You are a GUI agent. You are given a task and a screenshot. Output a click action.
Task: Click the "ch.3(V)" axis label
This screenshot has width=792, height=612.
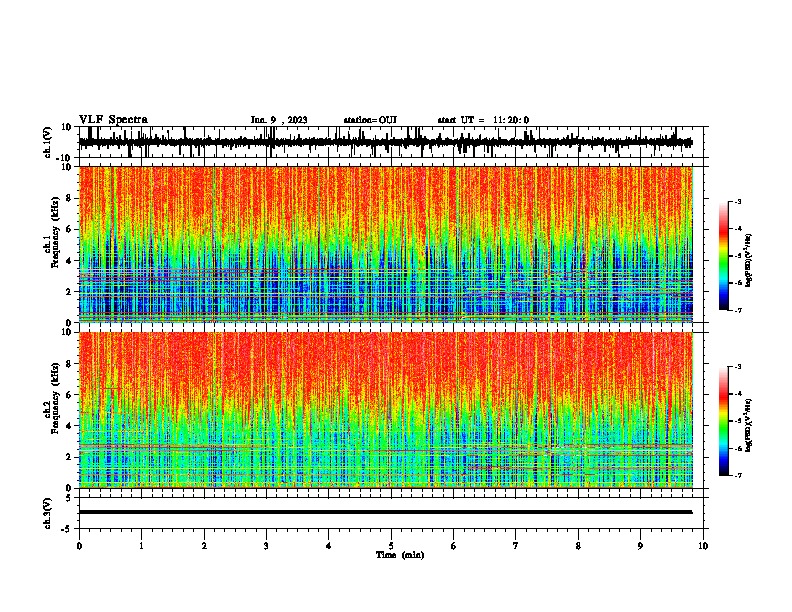(48, 513)
